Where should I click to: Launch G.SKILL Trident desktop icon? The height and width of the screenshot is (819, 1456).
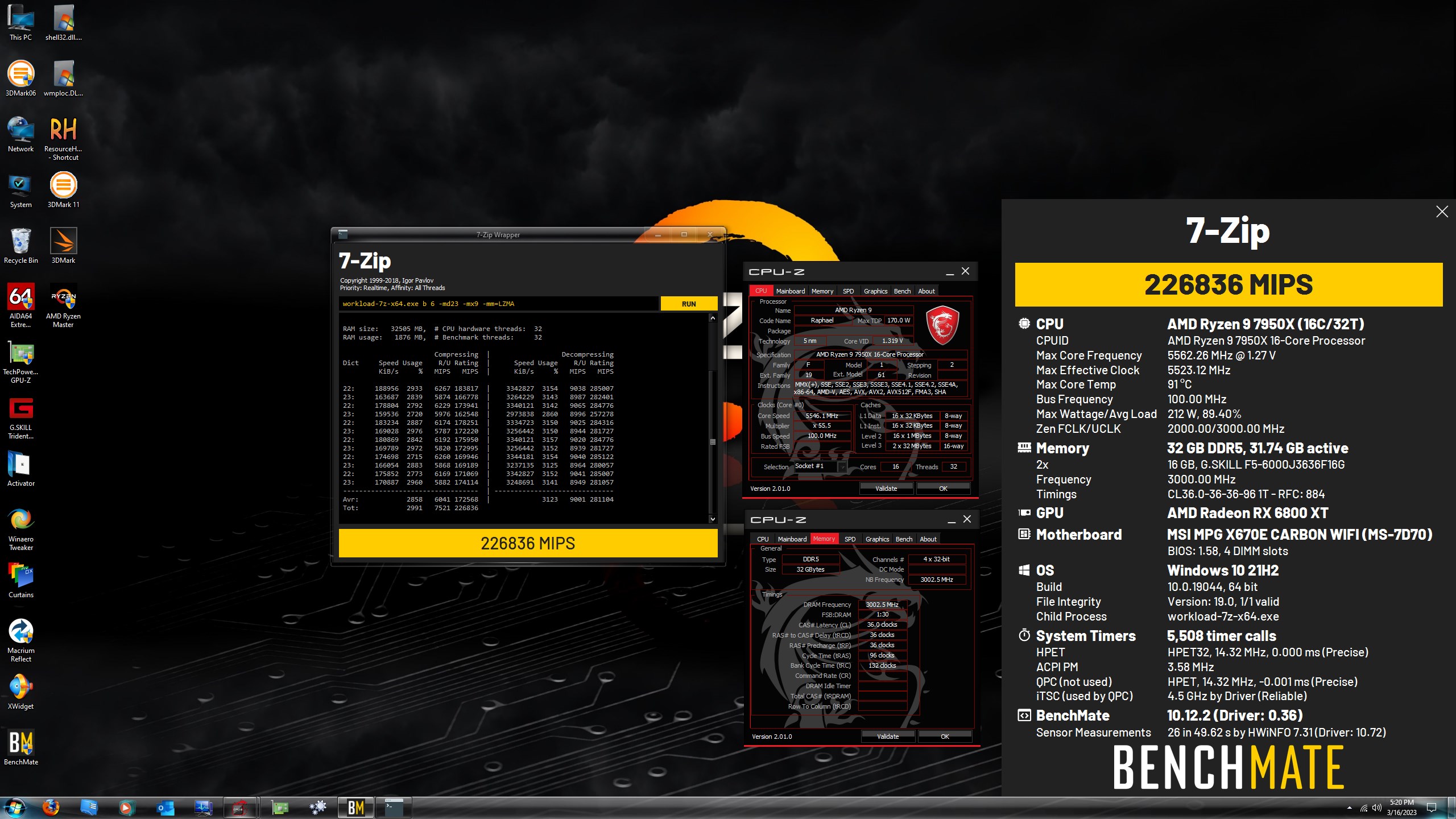(20, 417)
